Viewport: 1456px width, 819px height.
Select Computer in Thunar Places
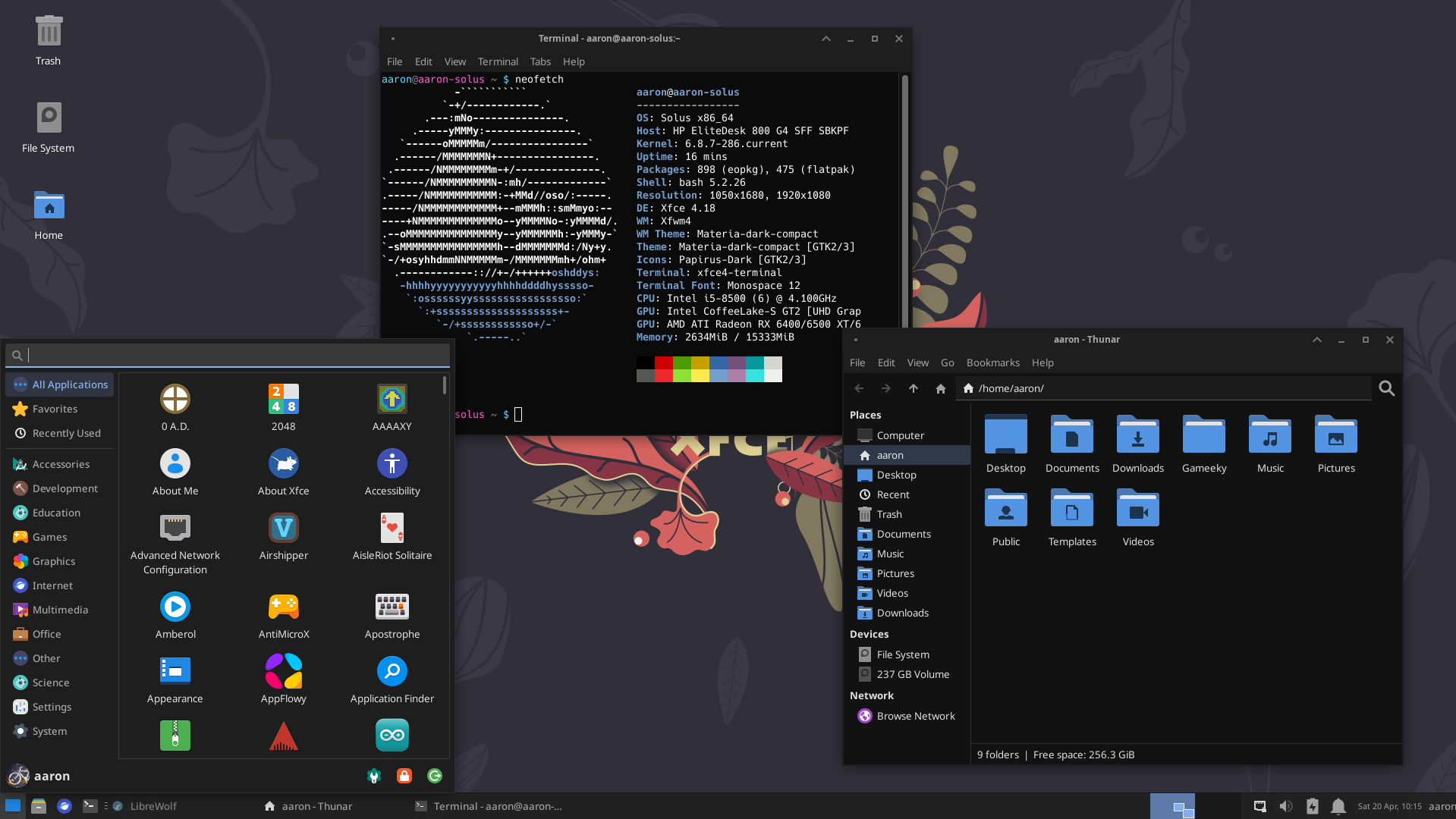(907, 435)
